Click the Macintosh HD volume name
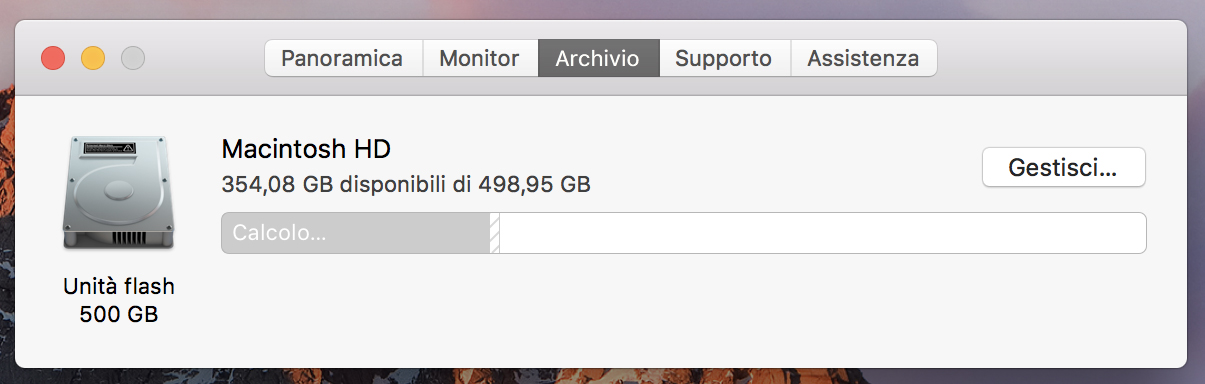 pyautogui.click(x=306, y=150)
